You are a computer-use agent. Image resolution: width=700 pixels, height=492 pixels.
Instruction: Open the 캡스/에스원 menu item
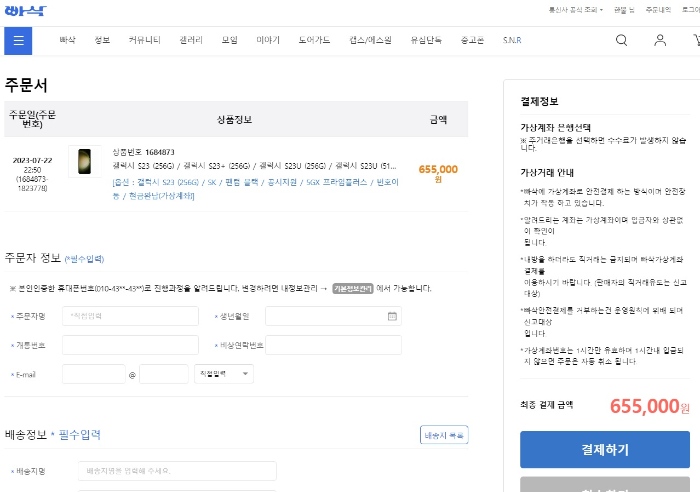[370, 40]
